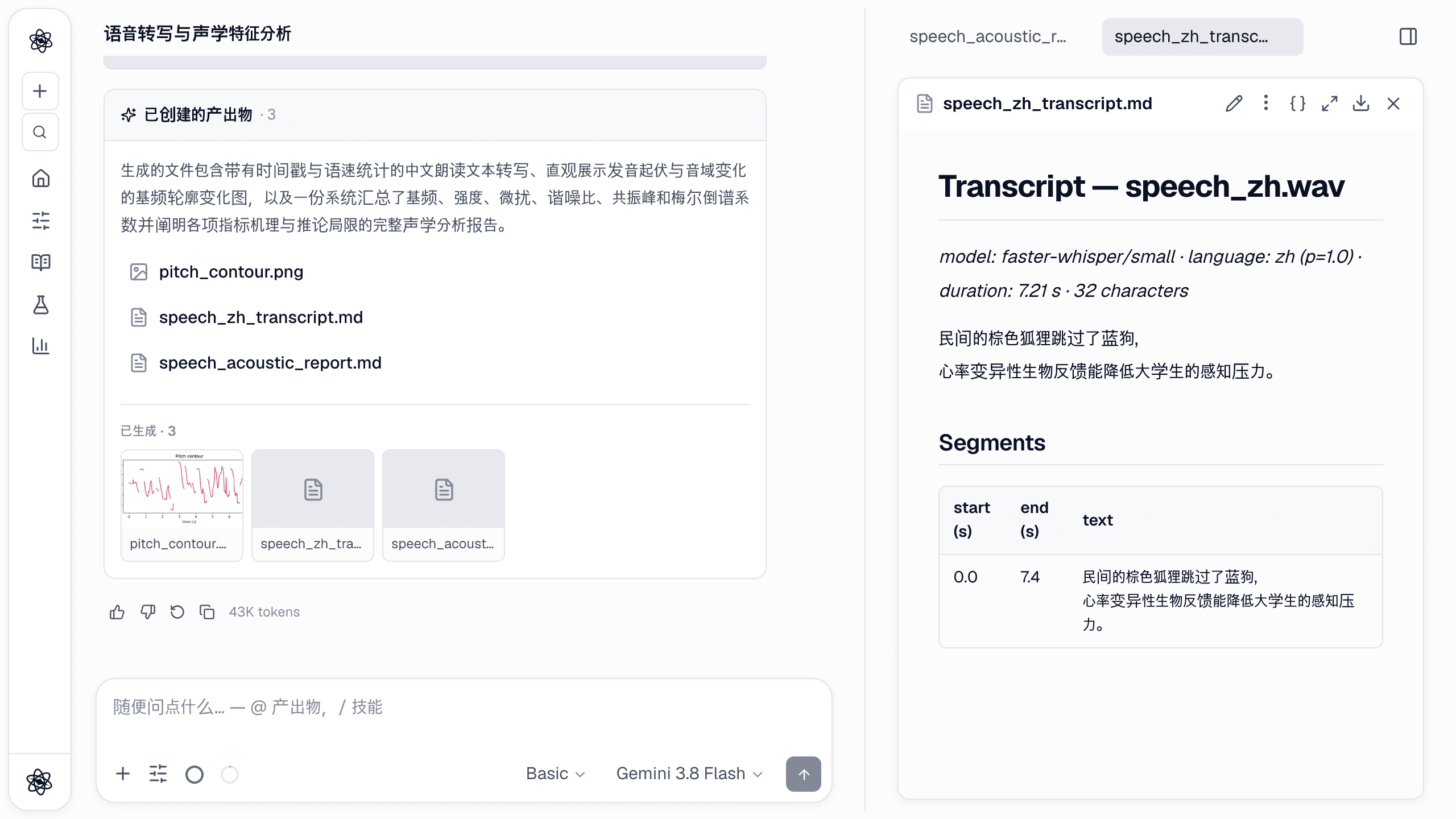Start a new chat with the plus icon
Viewport: 1456px width, 819px height.
click(x=40, y=91)
